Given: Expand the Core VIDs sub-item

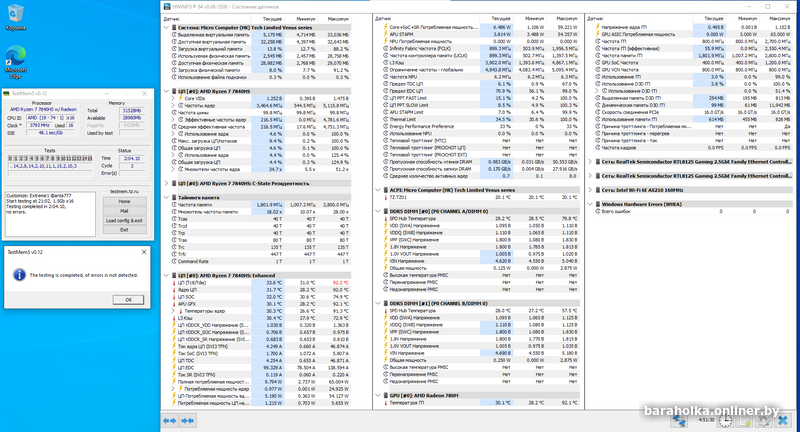Looking at the screenshot, I should coord(173,98).
